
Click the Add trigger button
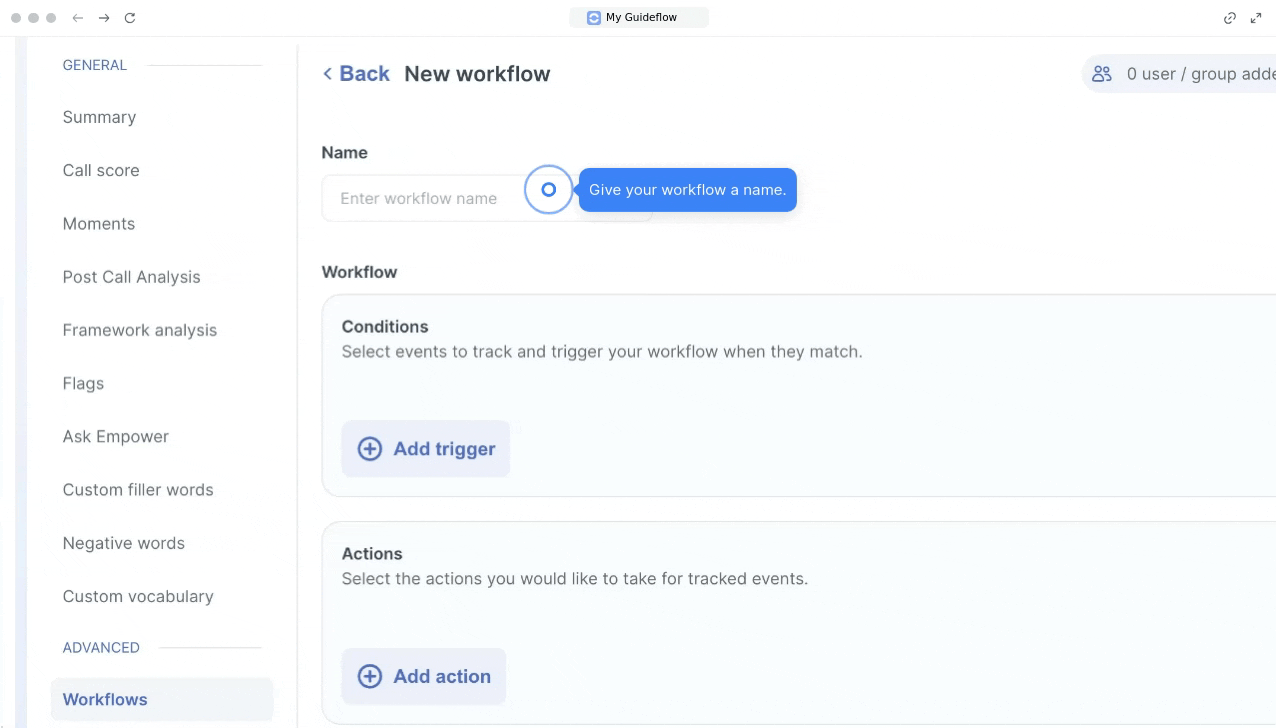tap(426, 449)
